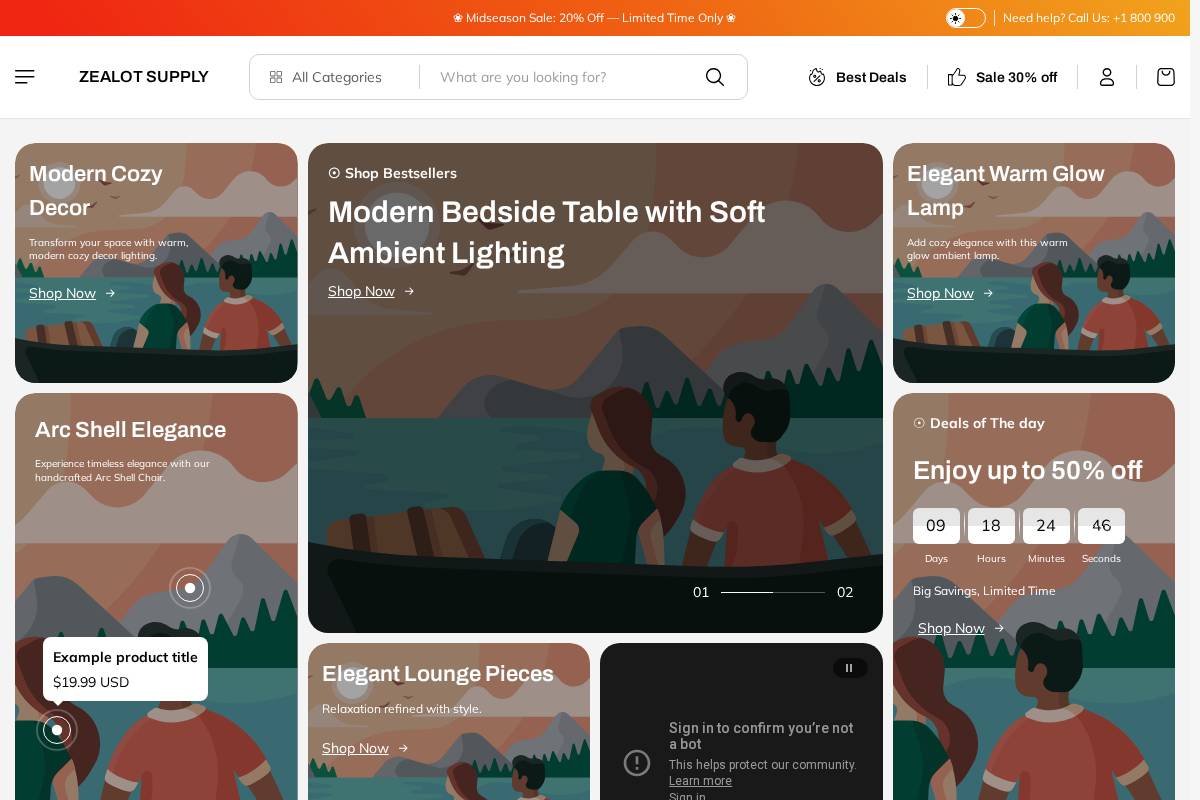1200x800 pixels.
Task: Go to slide 02 of the banner
Action: [x=845, y=592]
